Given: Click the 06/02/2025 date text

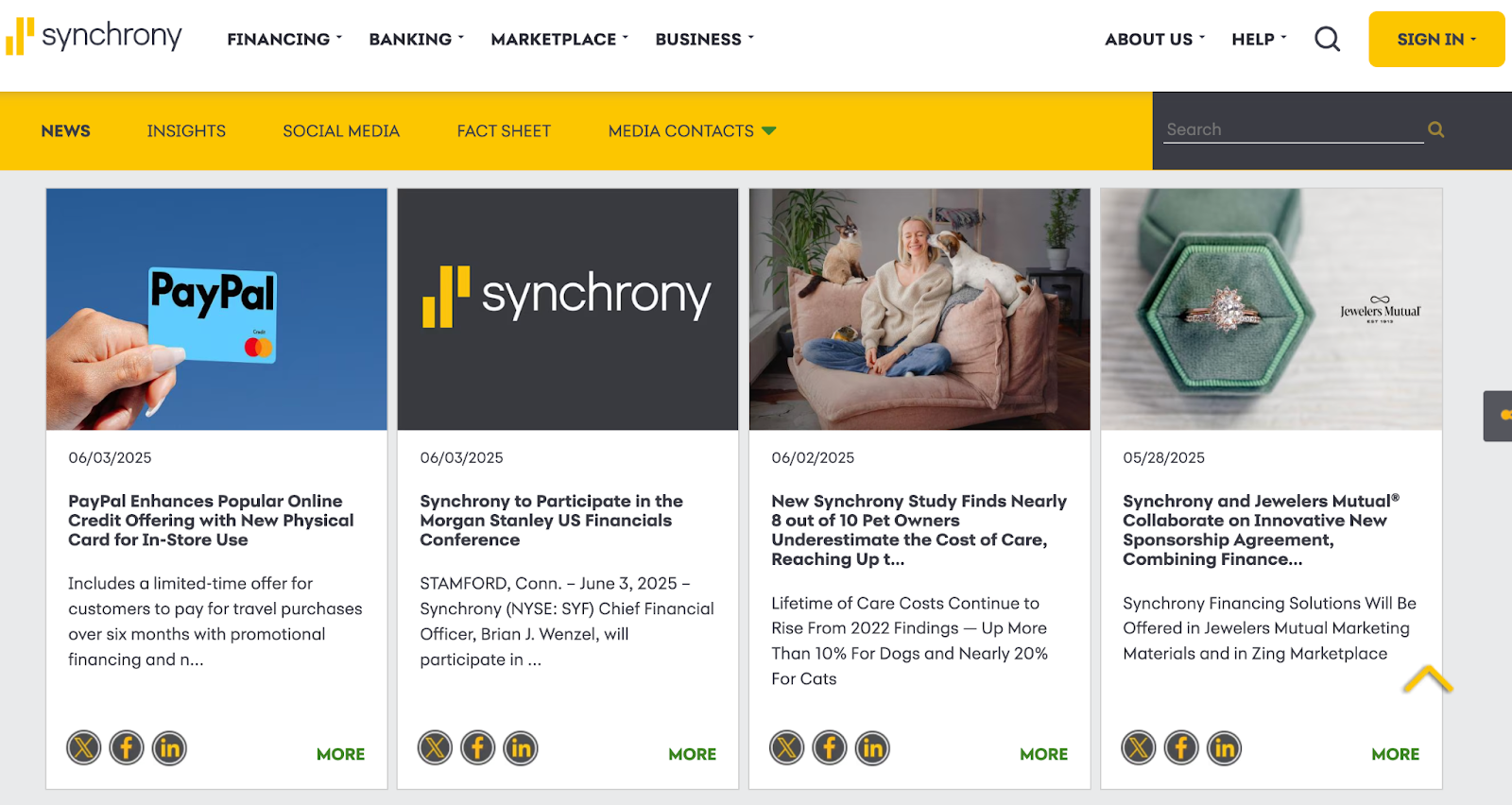Looking at the screenshot, I should [x=813, y=457].
